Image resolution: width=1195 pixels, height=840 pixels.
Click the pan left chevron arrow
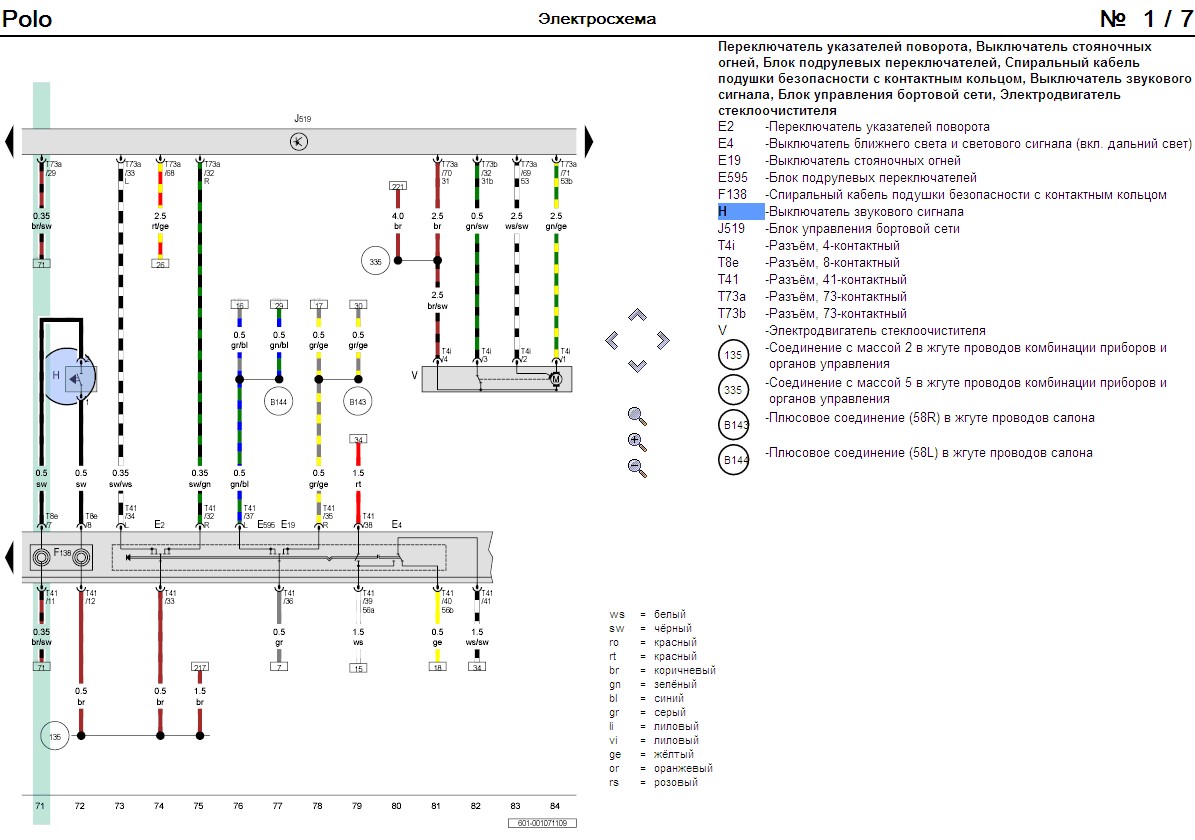pos(612,341)
